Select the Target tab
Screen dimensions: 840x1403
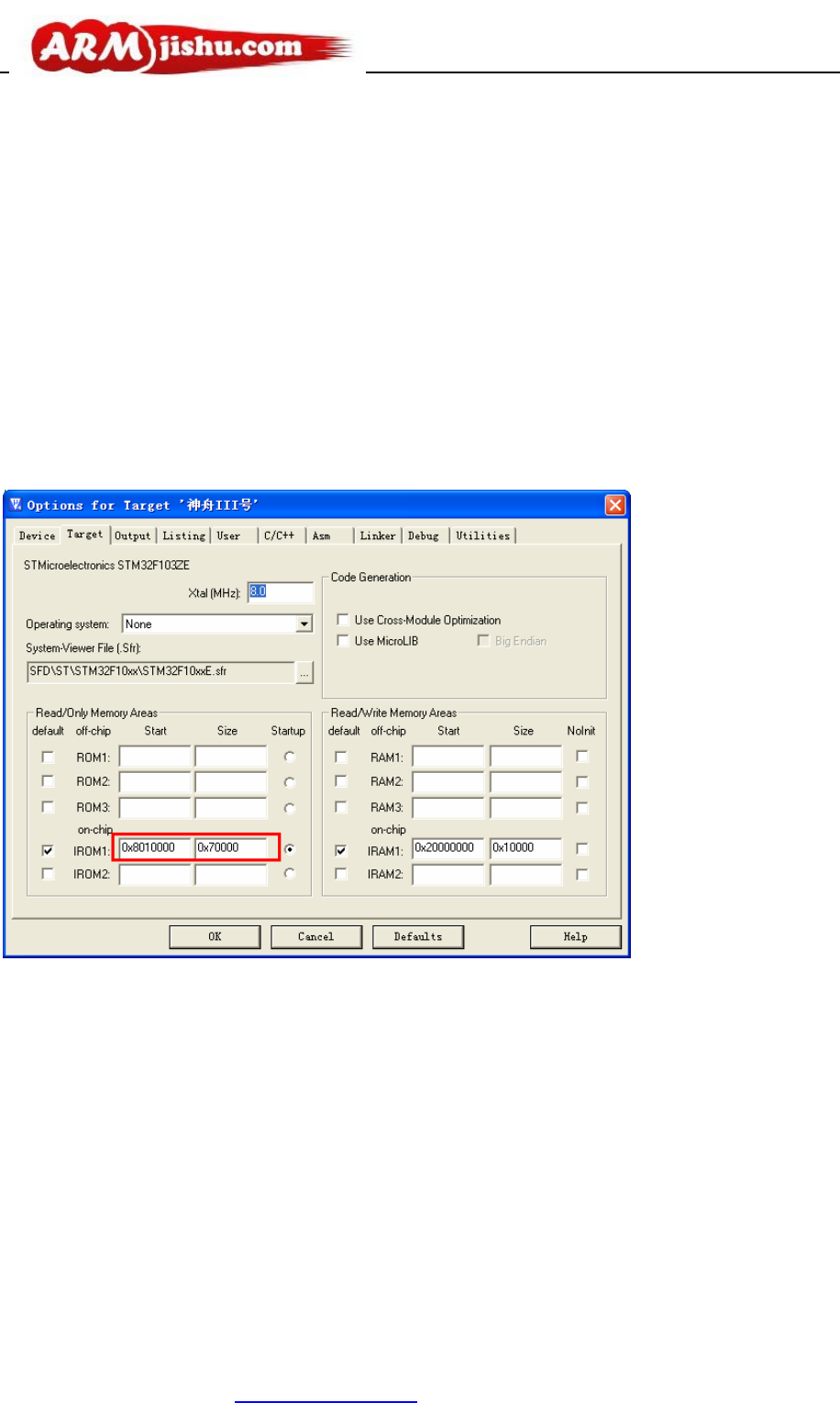click(x=85, y=534)
